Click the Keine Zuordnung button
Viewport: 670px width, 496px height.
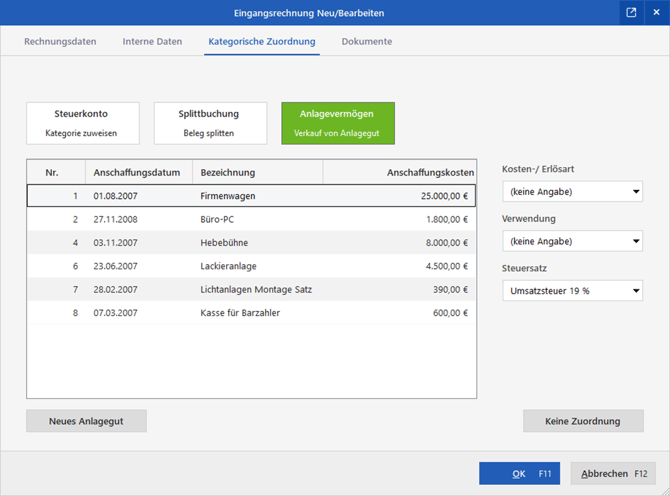(583, 421)
